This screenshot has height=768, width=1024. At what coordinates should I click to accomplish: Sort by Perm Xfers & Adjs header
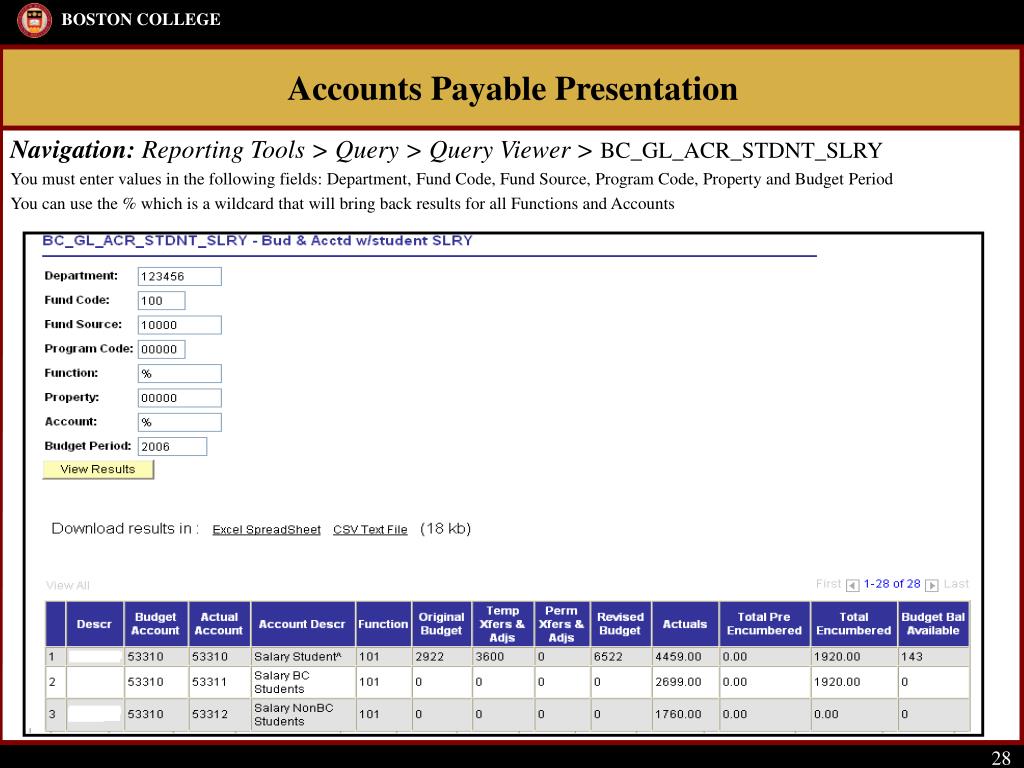(x=562, y=624)
